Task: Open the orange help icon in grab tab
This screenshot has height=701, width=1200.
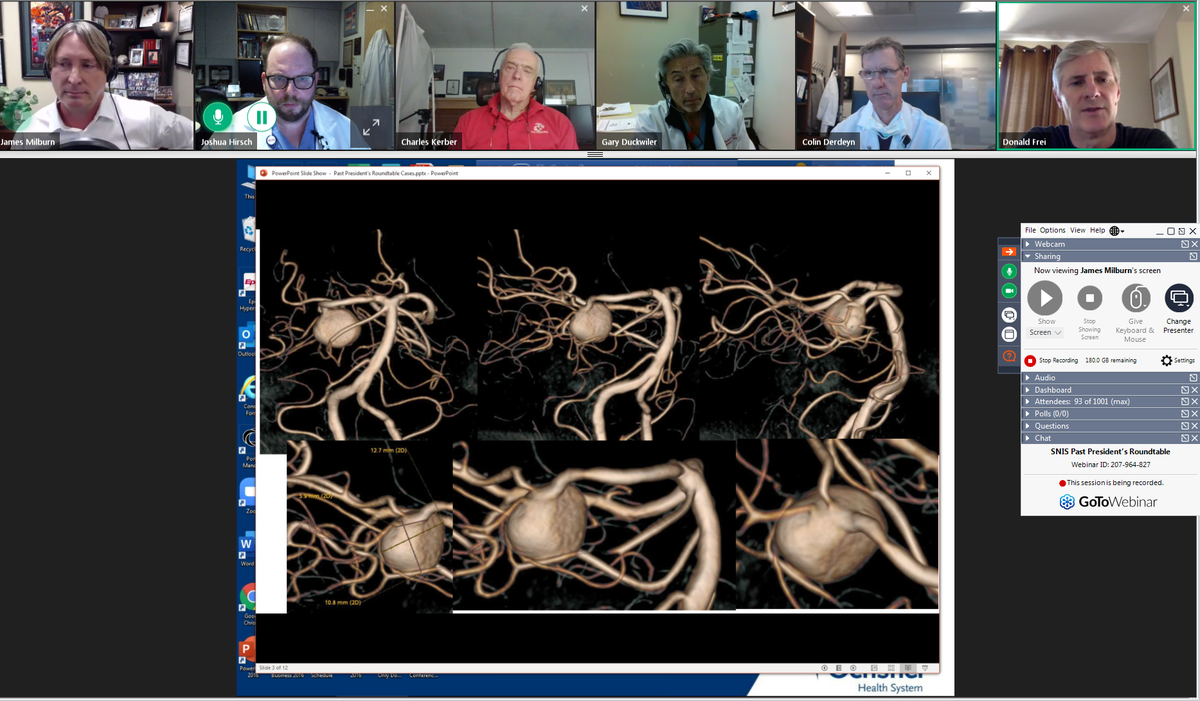Action: pos(1009,356)
